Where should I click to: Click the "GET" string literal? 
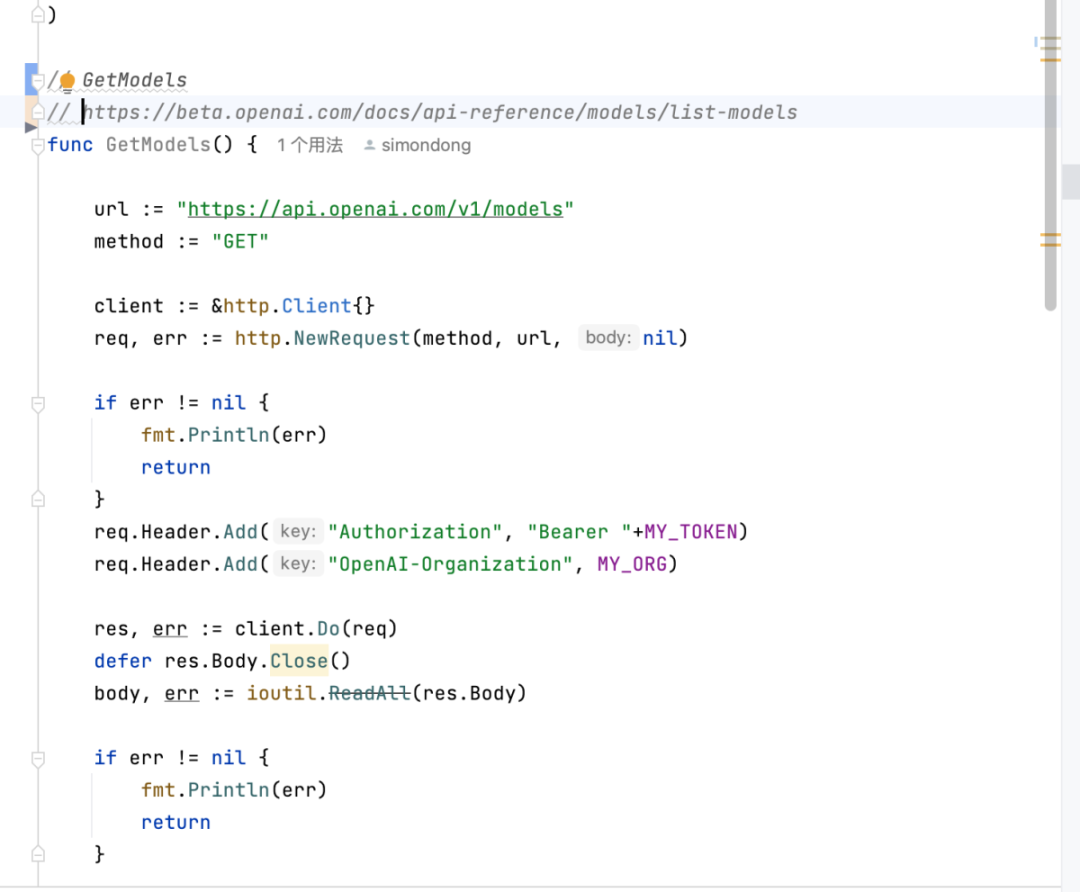click(240, 242)
